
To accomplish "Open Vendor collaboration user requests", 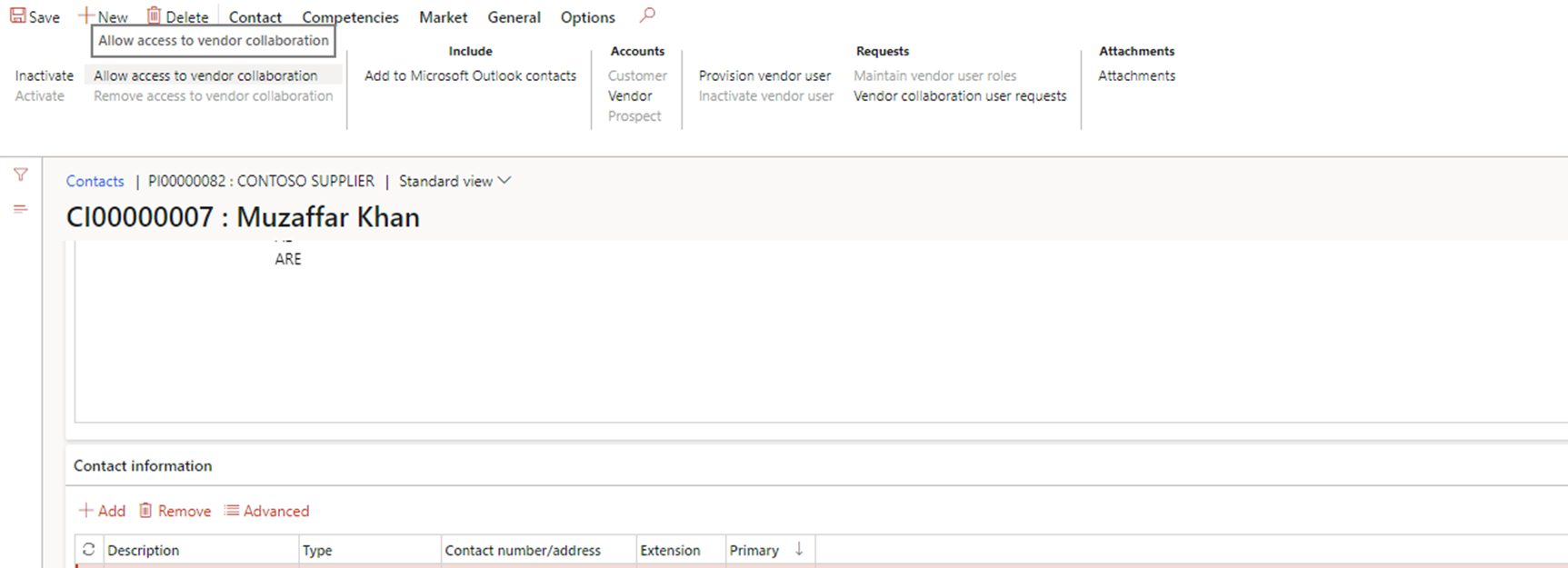I will pos(960,95).
